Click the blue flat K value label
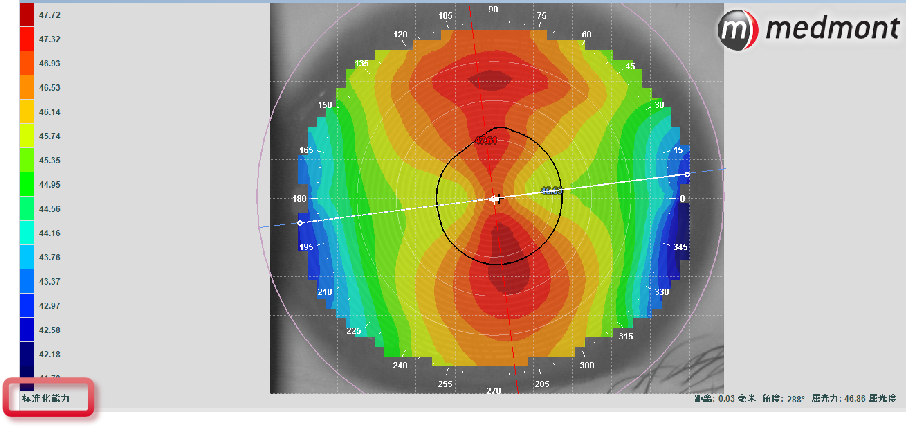Image resolution: width=907 pixels, height=429 pixels. pos(552,189)
